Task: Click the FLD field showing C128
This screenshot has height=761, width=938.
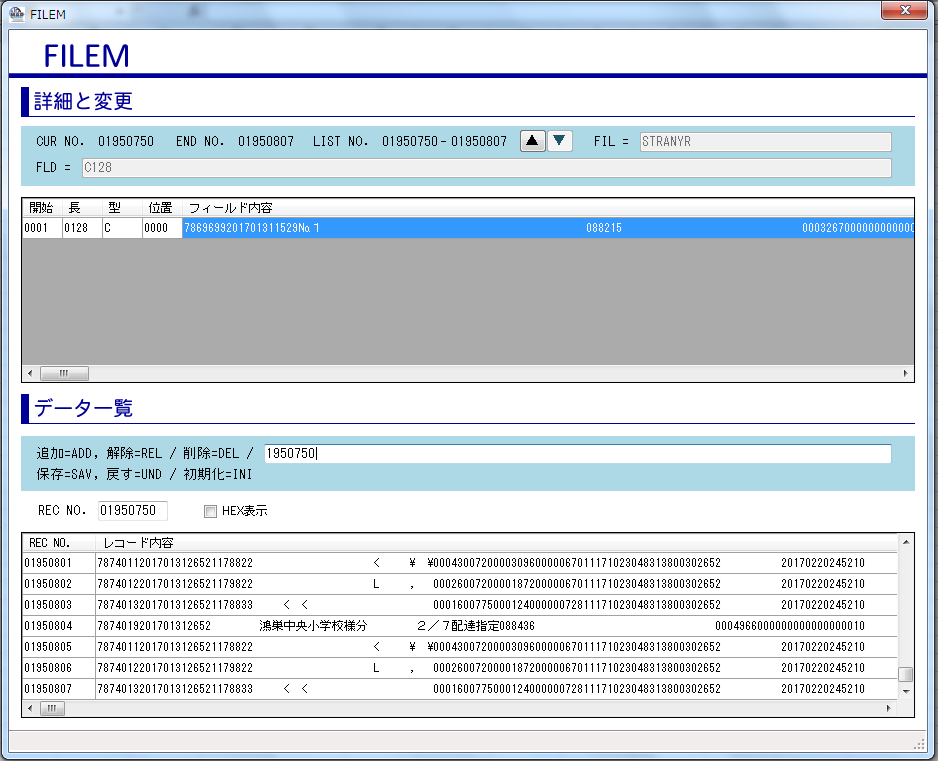Action: tap(485, 167)
